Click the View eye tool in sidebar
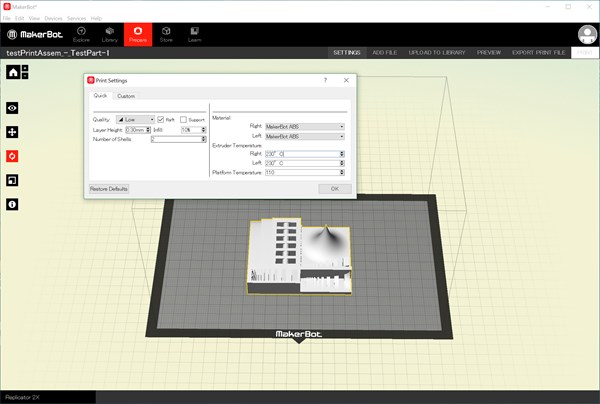This screenshot has width=600, height=404. 12,108
